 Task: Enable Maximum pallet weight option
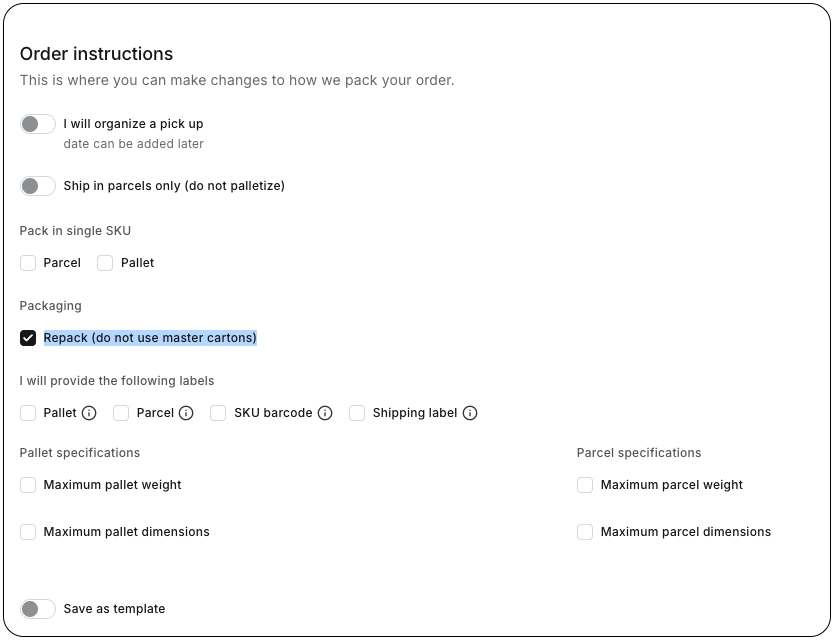(x=28, y=485)
